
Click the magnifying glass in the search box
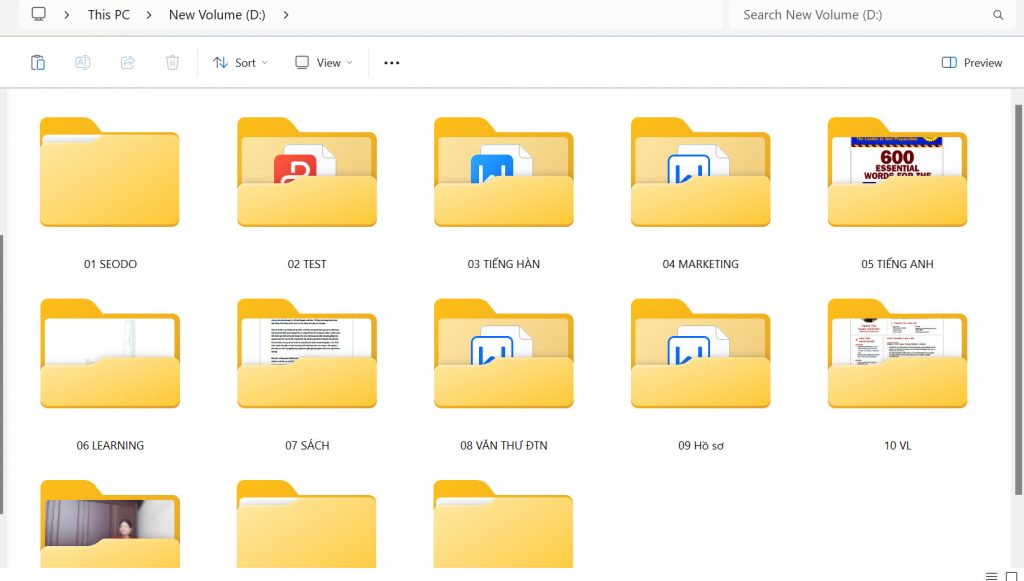pos(1000,15)
